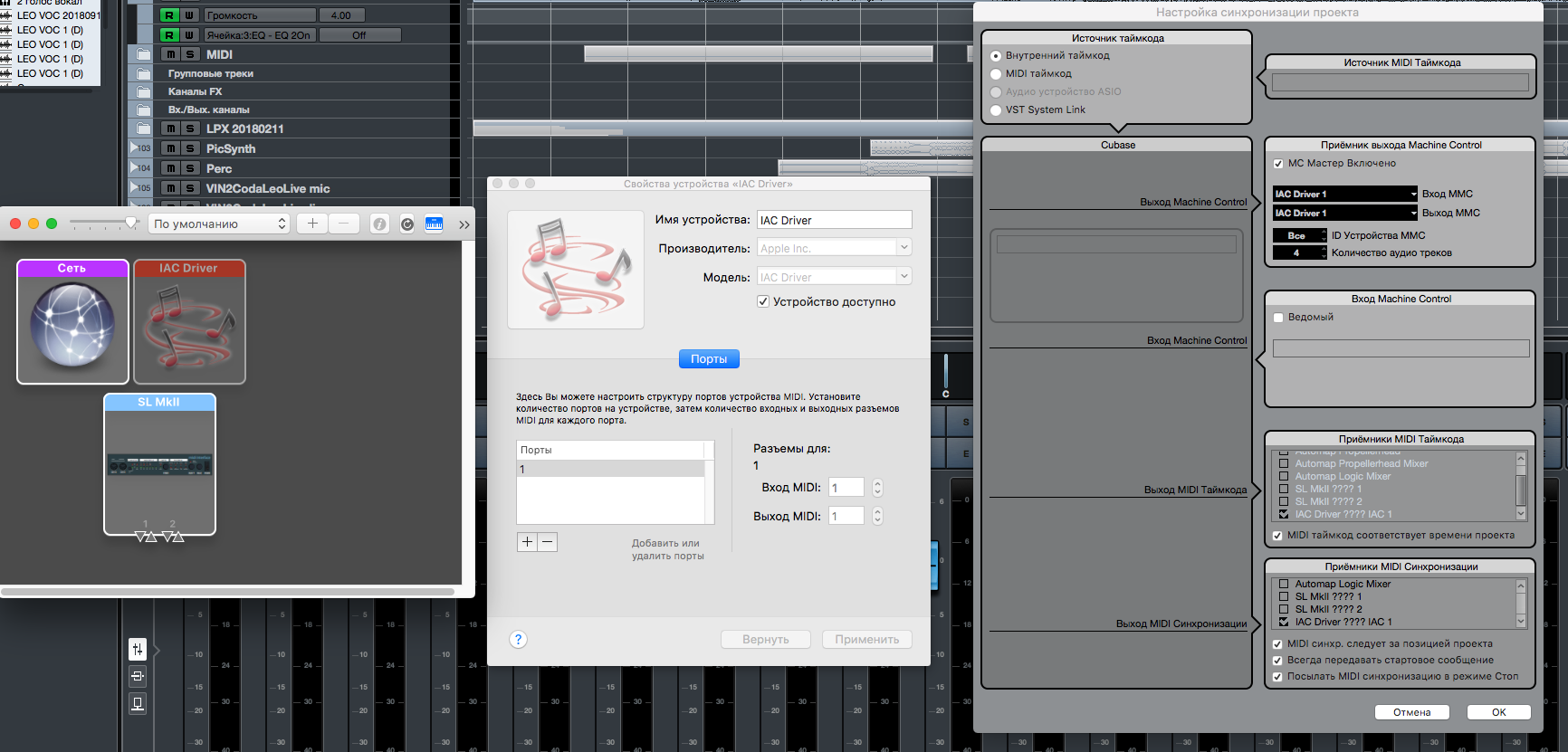
Task: Toggle Устройство доступно checkbox
Action: (x=763, y=301)
